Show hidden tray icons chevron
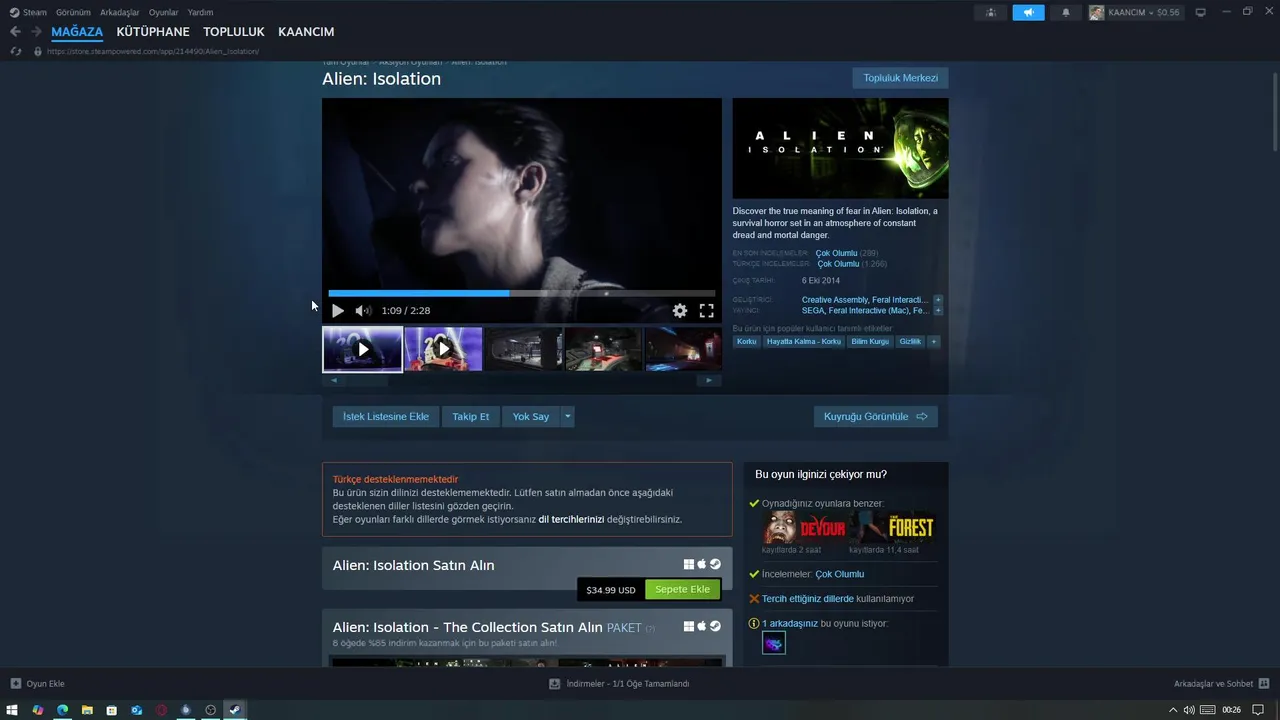The image size is (1280, 720). click(1173, 710)
